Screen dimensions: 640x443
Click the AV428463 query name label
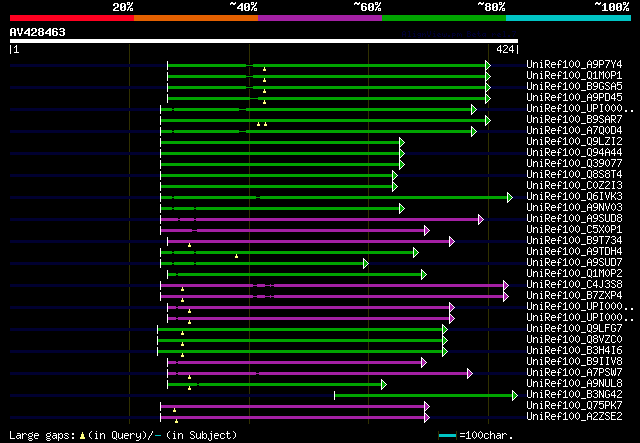pyautogui.click(x=38, y=32)
